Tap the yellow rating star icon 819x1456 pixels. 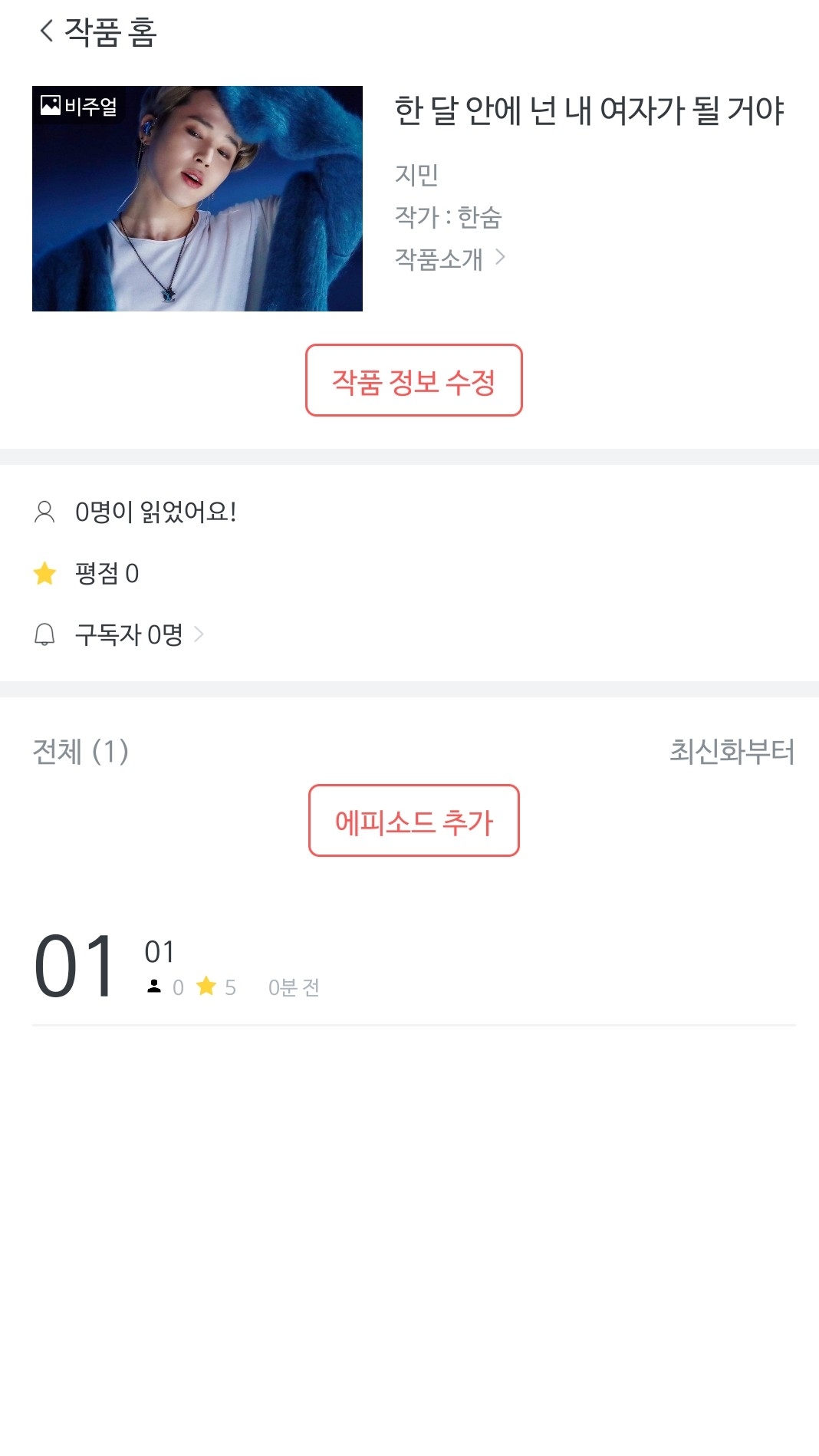[x=44, y=573]
